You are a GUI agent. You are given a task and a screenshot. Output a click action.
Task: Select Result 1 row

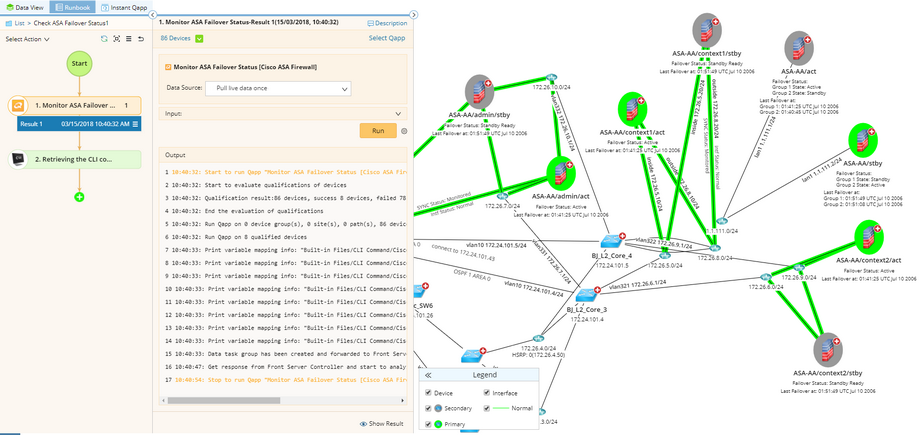pos(79,124)
